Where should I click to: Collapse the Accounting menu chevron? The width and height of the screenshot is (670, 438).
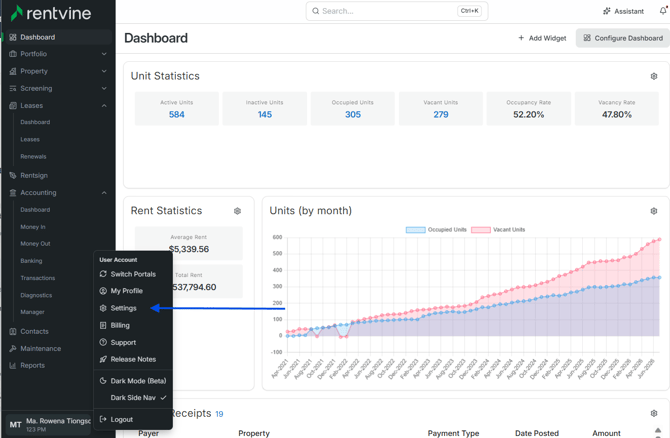(x=104, y=193)
